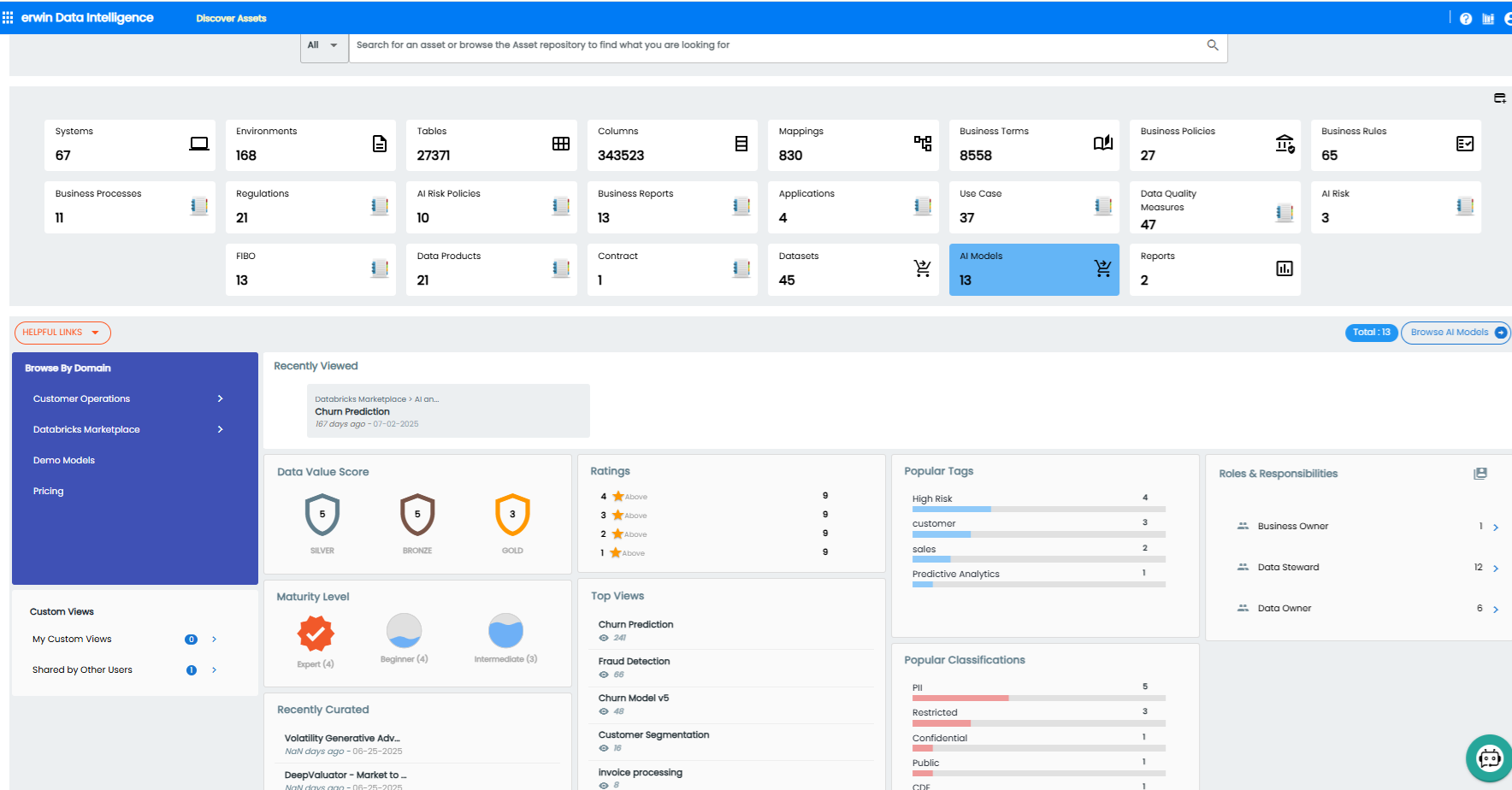The width and height of the screenshot is (1512, 790).
Task: Select the Contract tile
Action: pyautogui.click(x=672, y=269)
